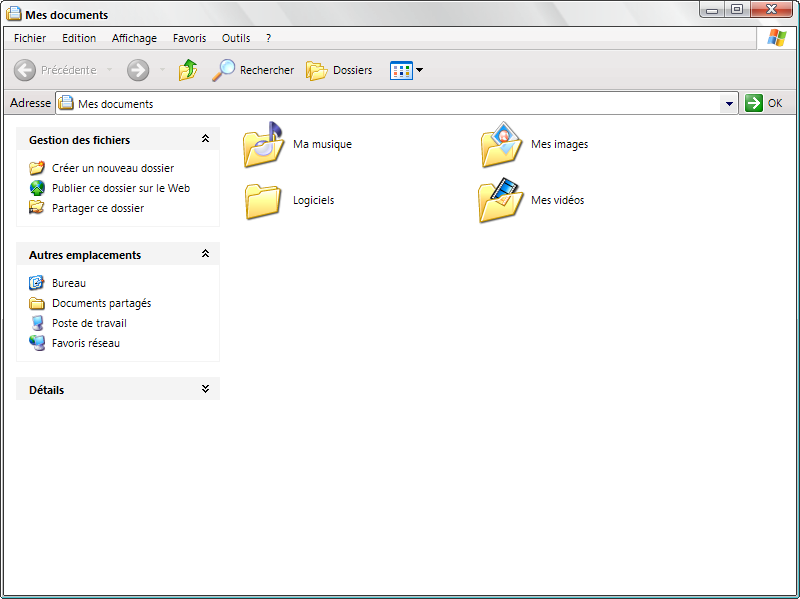Open Favoris réseau link
Screen dimensions: 800x599
86,343
